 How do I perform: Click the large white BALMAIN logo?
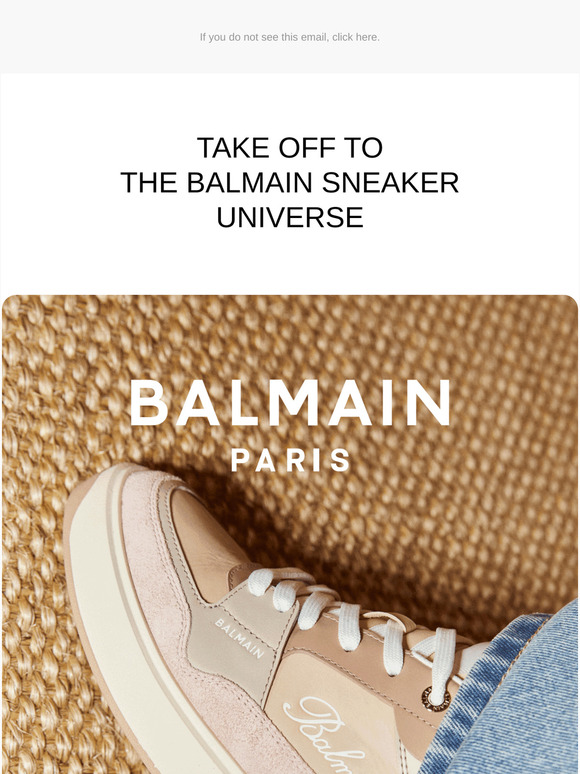pyautogui.click(x=290, y=403)
